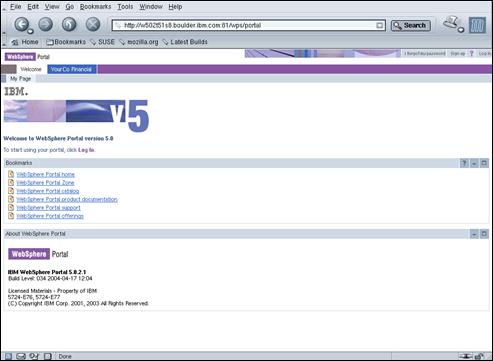Image resolution: width=493 pixels, height=361 pixels.
Task: Open the back button history dropdown arrow
Action: [x=30, y=31]
